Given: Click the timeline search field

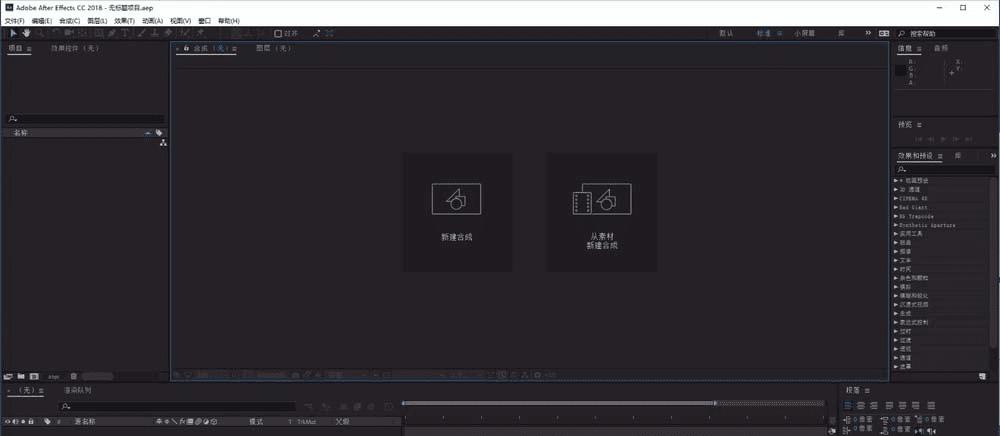Looking at the screenshot, I should point(177,406).
